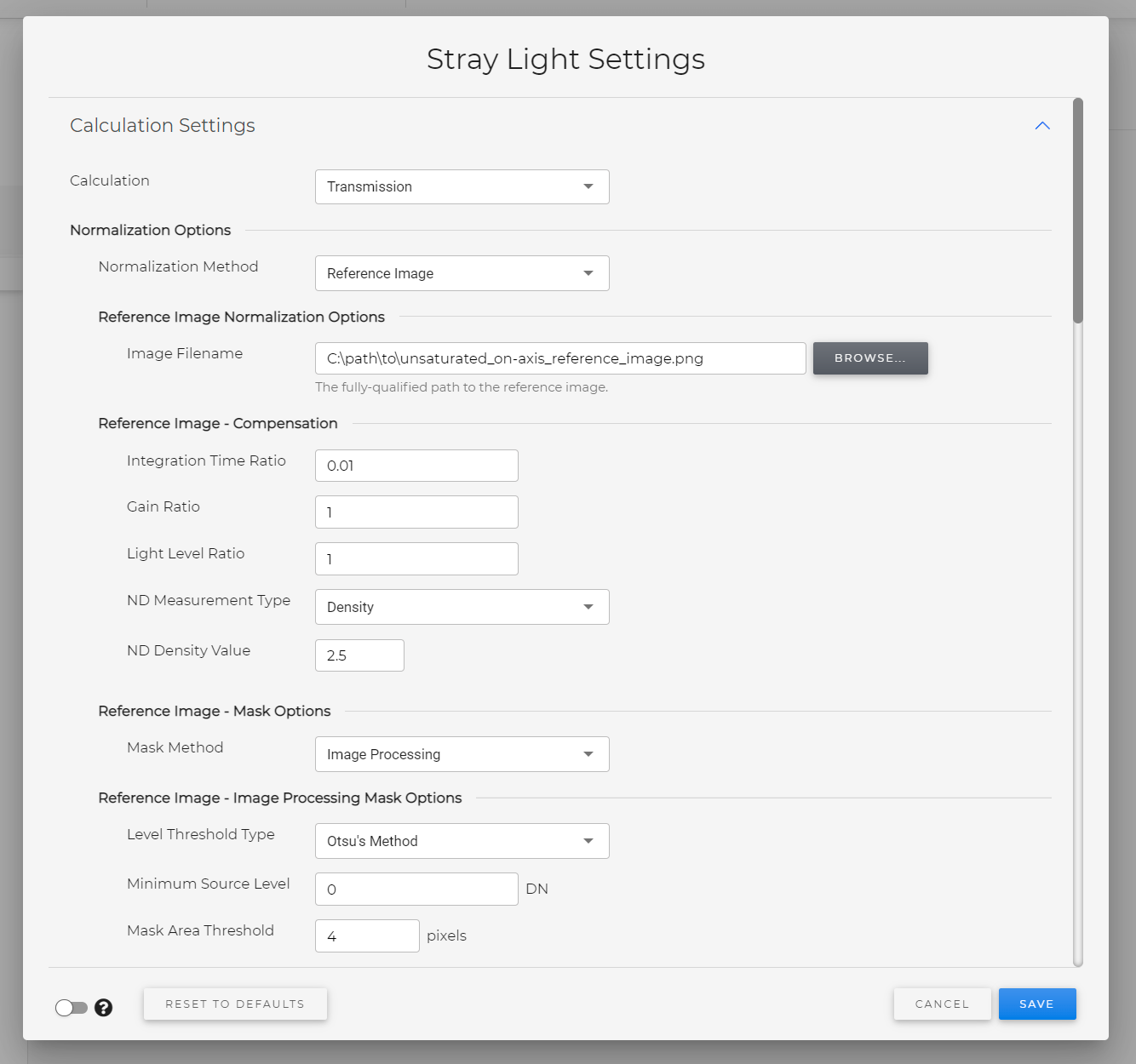
Task: Click the Browse button for reference image
Action: pos(870,358)
